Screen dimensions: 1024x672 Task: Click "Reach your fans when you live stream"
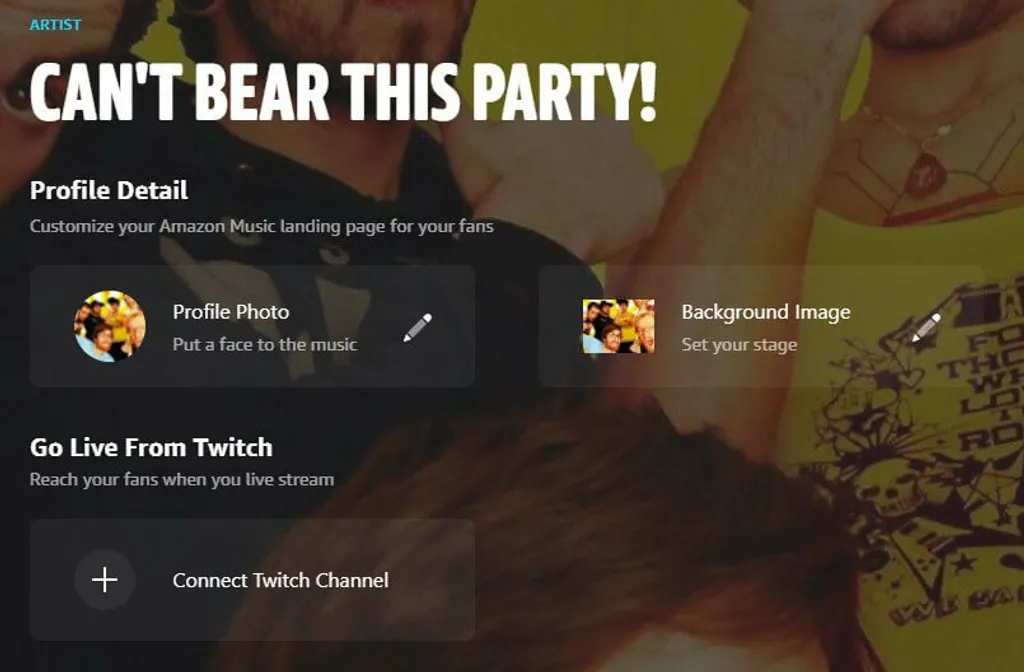point(182,479)
